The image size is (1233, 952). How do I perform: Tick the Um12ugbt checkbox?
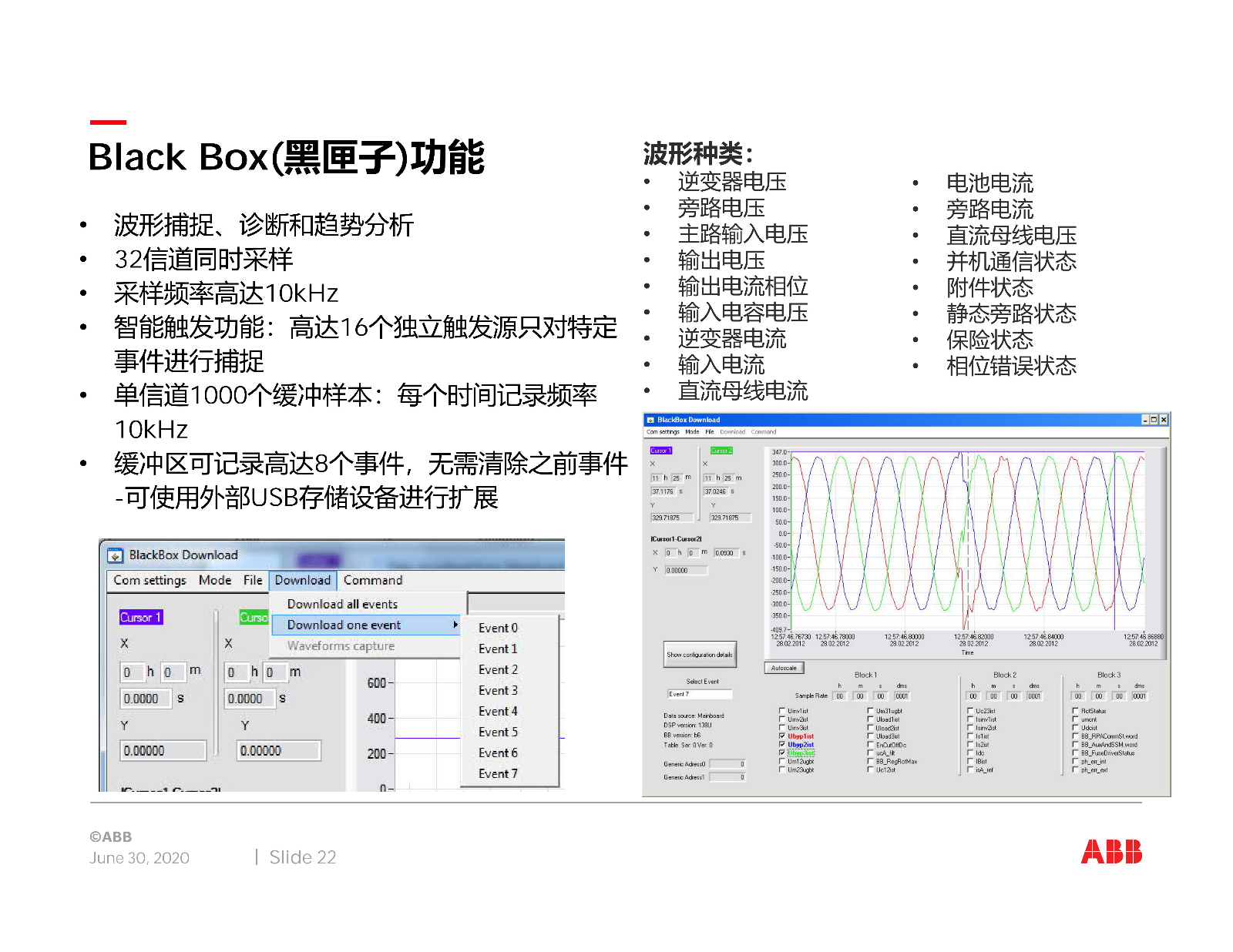782,761
